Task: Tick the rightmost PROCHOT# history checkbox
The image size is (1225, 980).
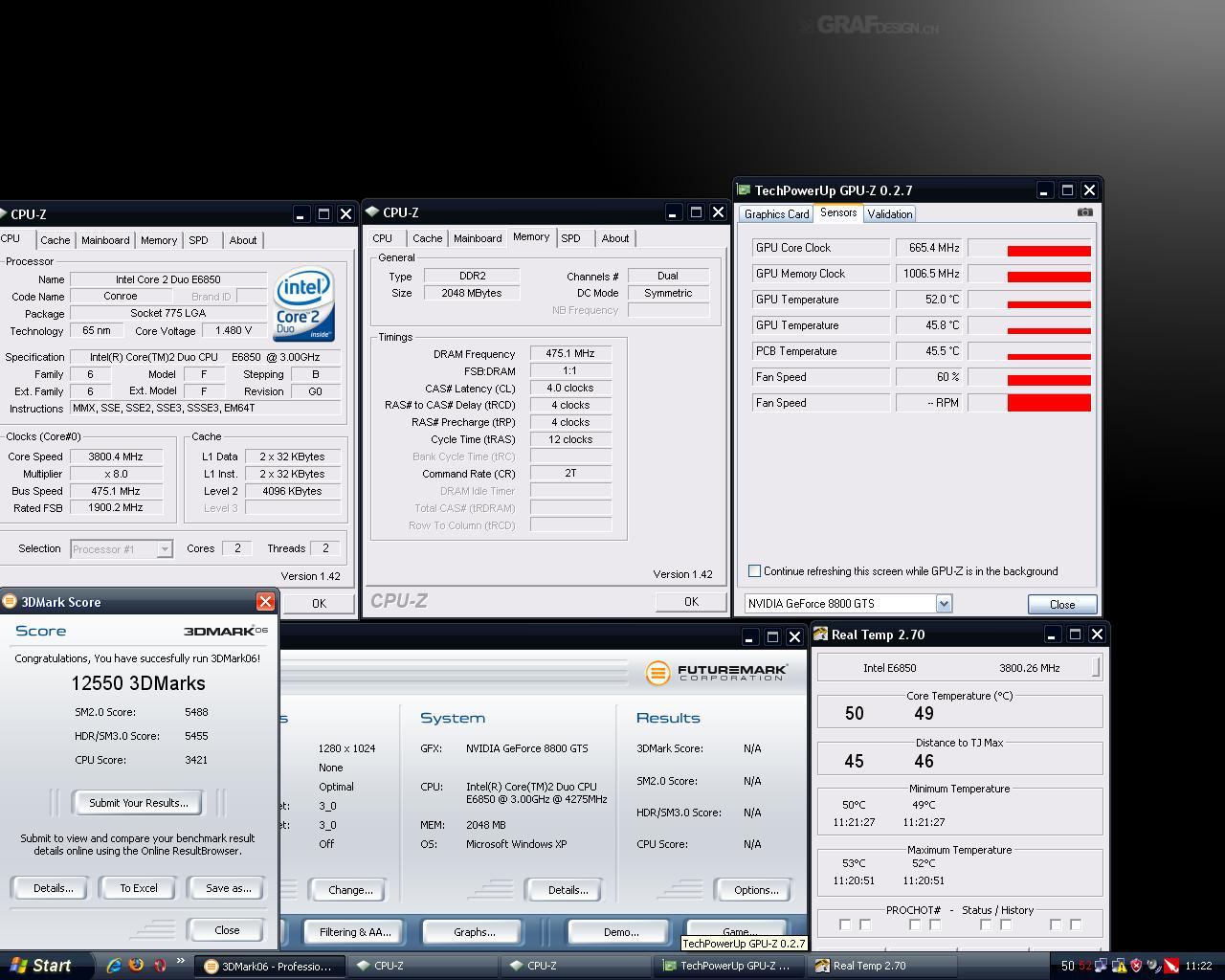Action: (1076, 924)
